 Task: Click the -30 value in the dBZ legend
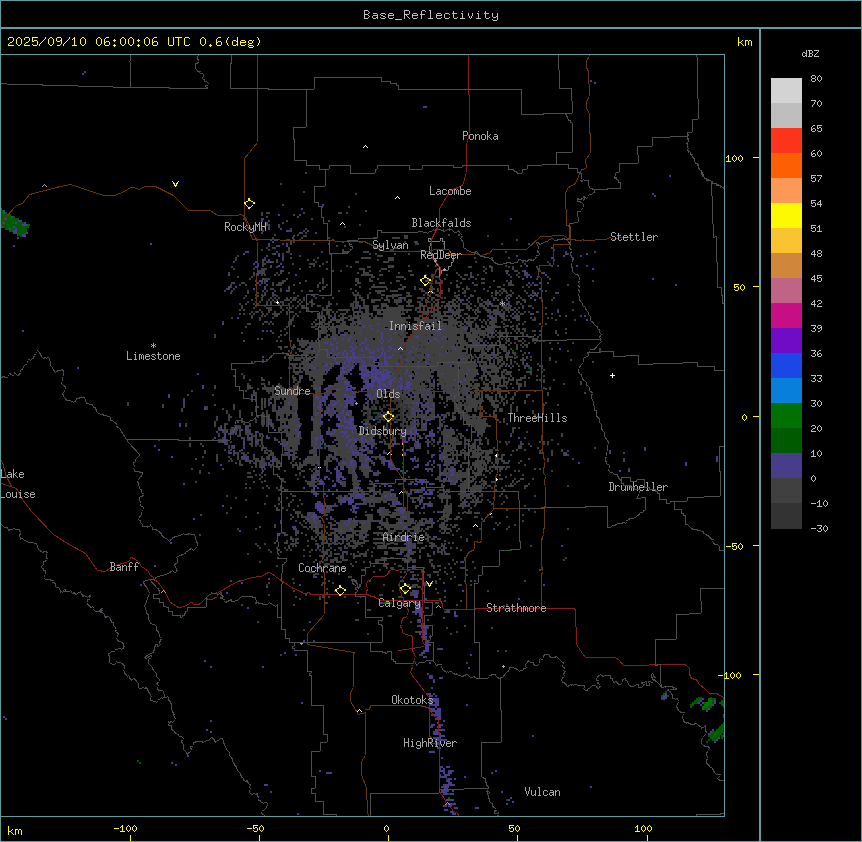coord(819,528)
